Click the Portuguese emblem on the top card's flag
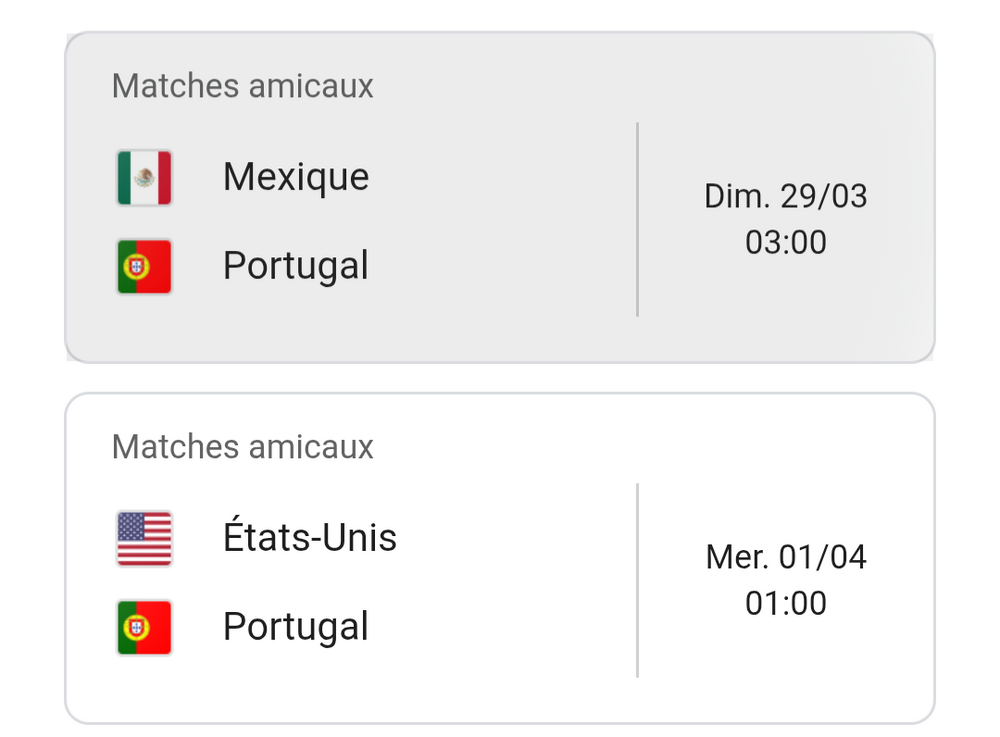Image resolution: width=1000 pixels, height=737 pixels. (x=137, y=267)
